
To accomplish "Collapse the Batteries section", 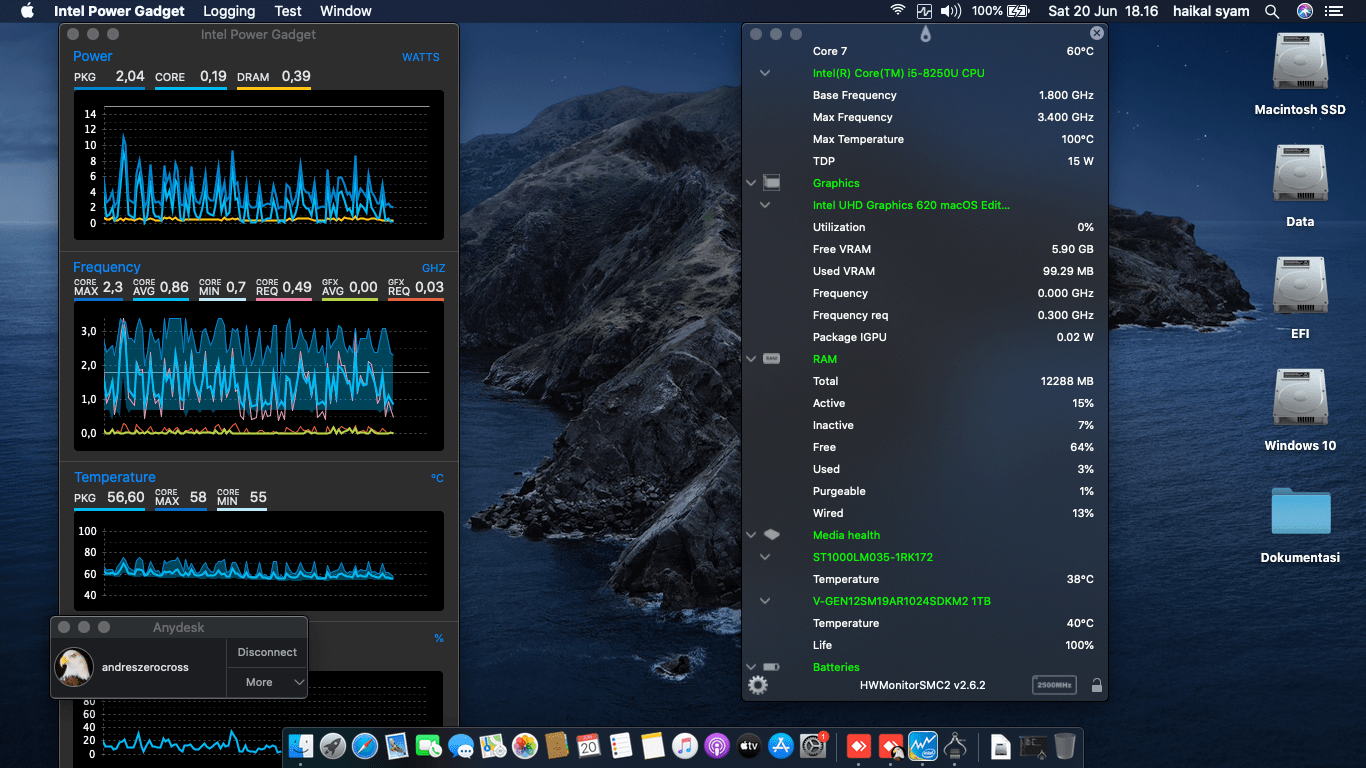I will [751, 667].
